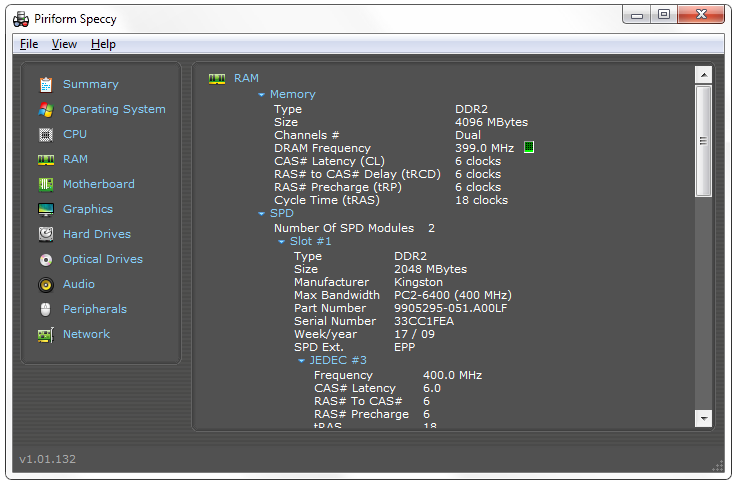
Task: Open the File menu
Action: coord(29,44)
